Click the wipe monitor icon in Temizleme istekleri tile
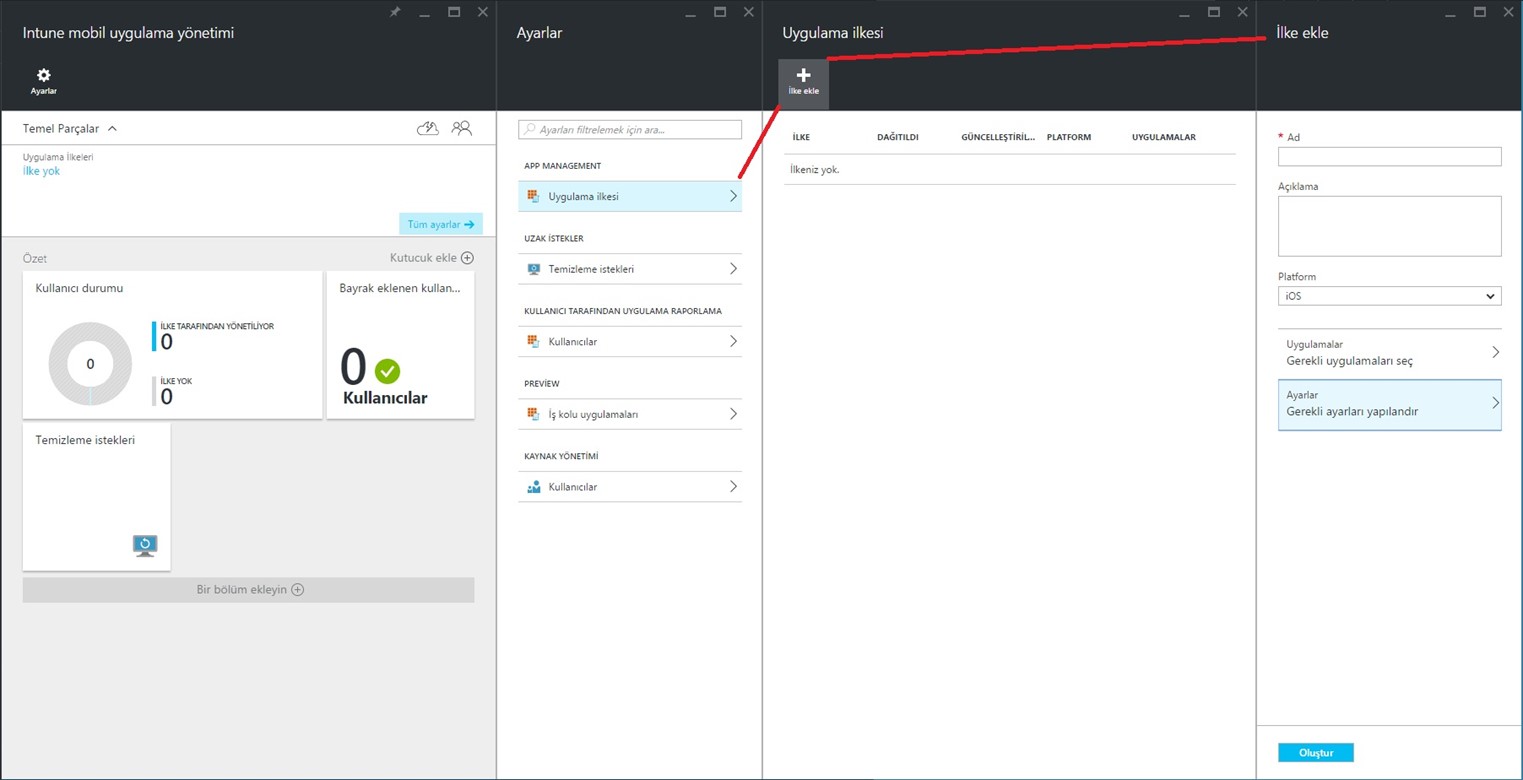Screen dimensions: 1523x780 point(145,546)
